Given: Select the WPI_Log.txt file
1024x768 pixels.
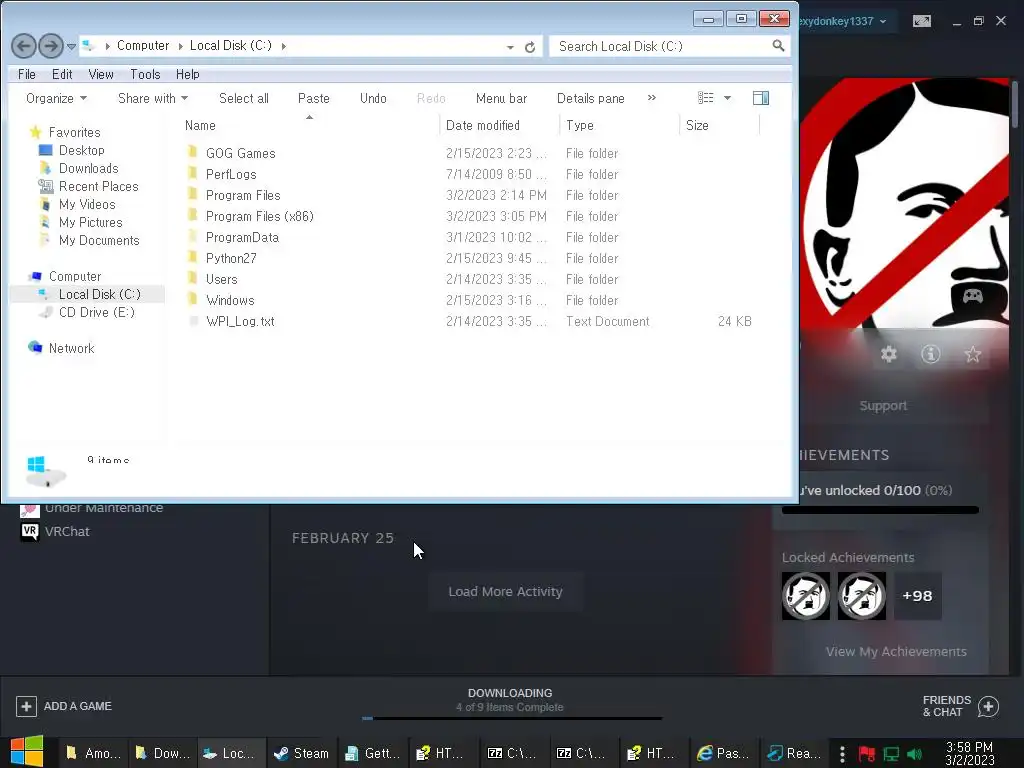Looking at the screenshot, I should 240,321.
